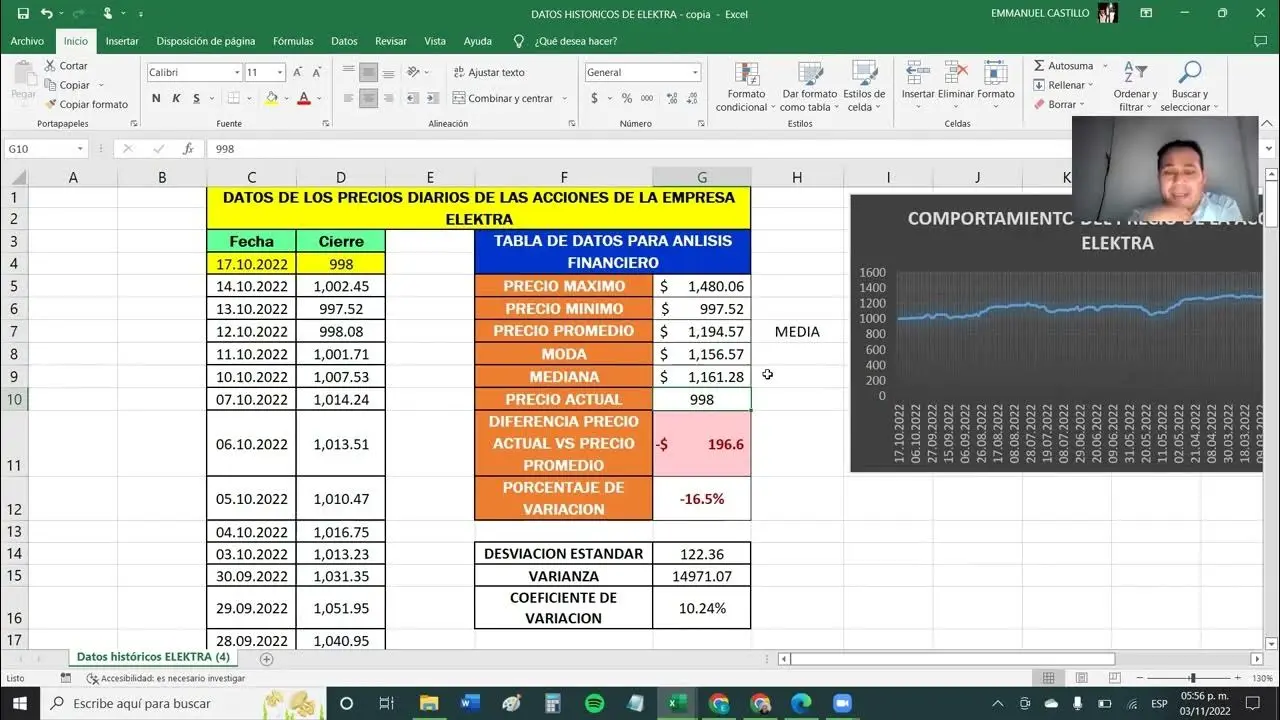This screenshot has height=720, width=1280.
Task: Click the red font color A swatch
Action: (304, 98)
